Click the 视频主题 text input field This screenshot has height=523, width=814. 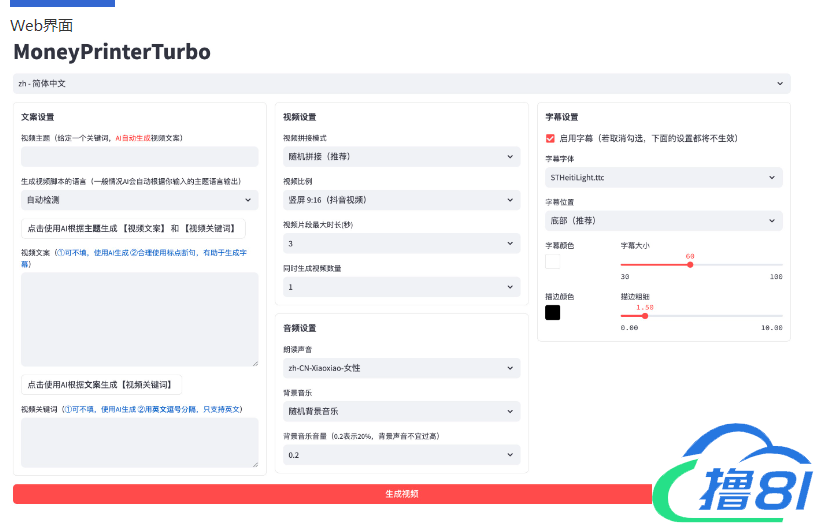point(139,157)
